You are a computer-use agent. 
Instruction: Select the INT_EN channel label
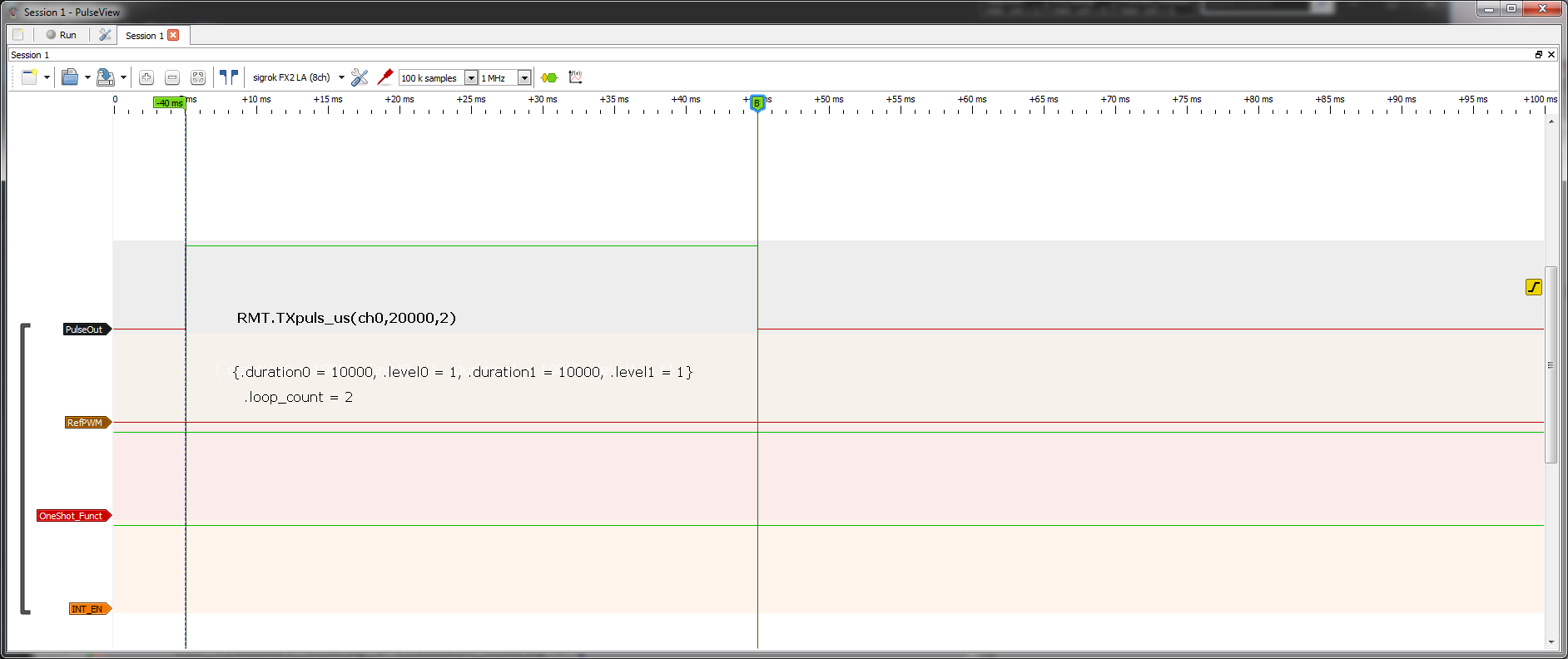tap(90, 609)
